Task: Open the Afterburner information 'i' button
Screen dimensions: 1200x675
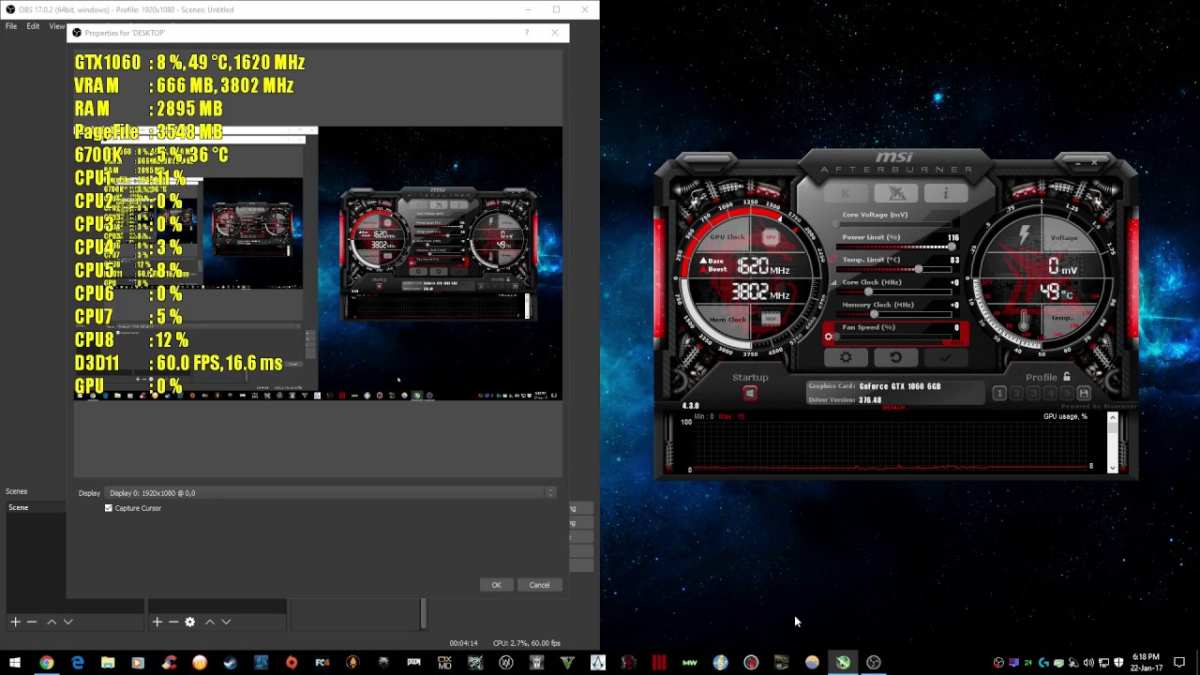Action: point(945,193)
